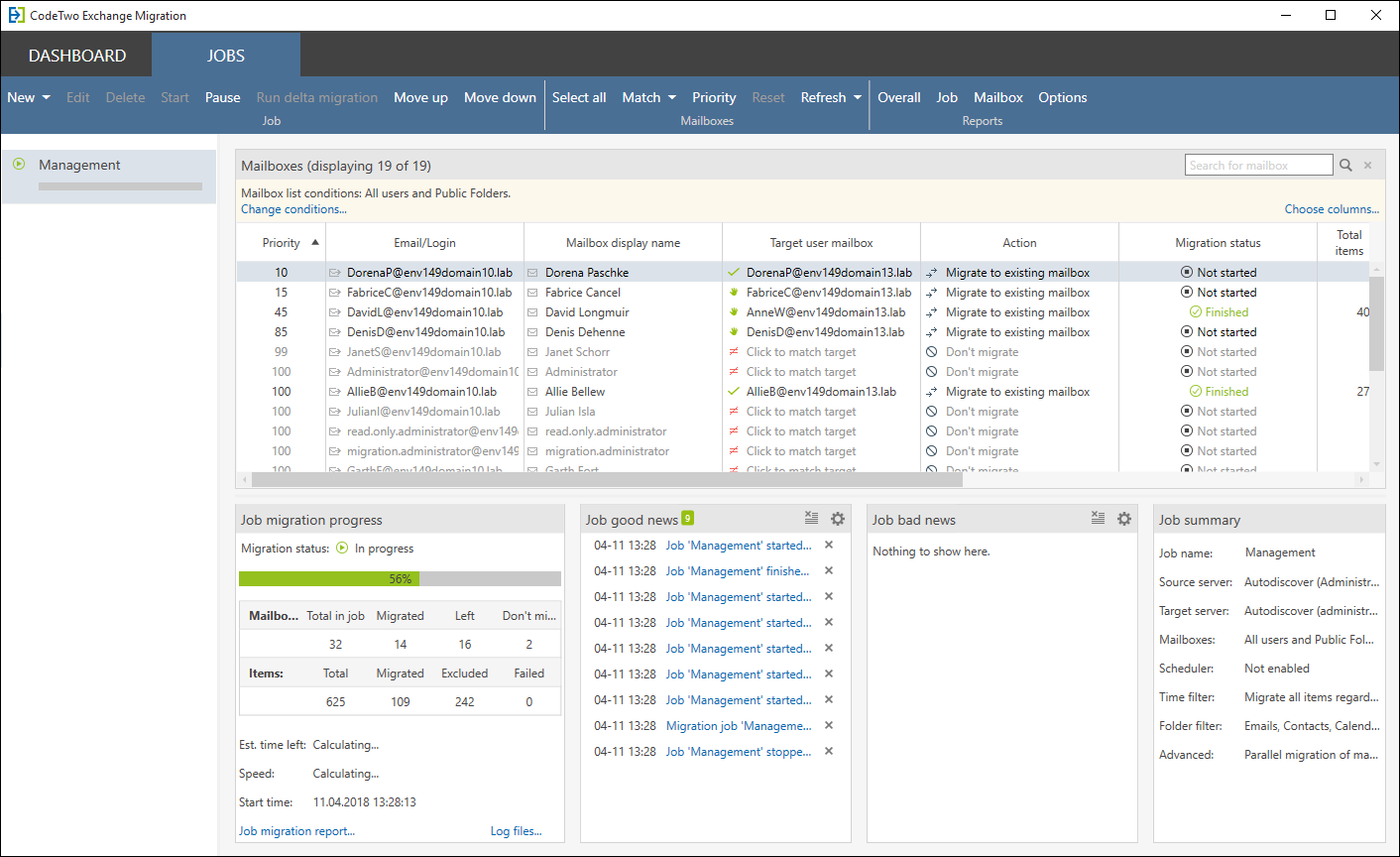This screenshot has height=857, width=1400.
Task: Select Management job in left panel
Action: coord(109,176)
